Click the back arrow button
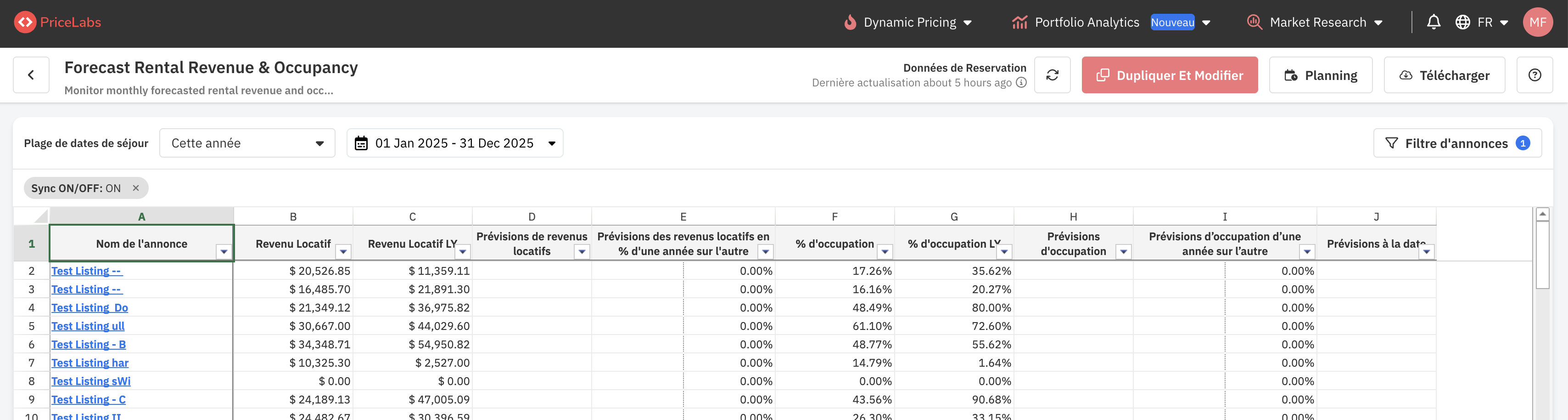The image size is (1568, 420). click(31, 75)
